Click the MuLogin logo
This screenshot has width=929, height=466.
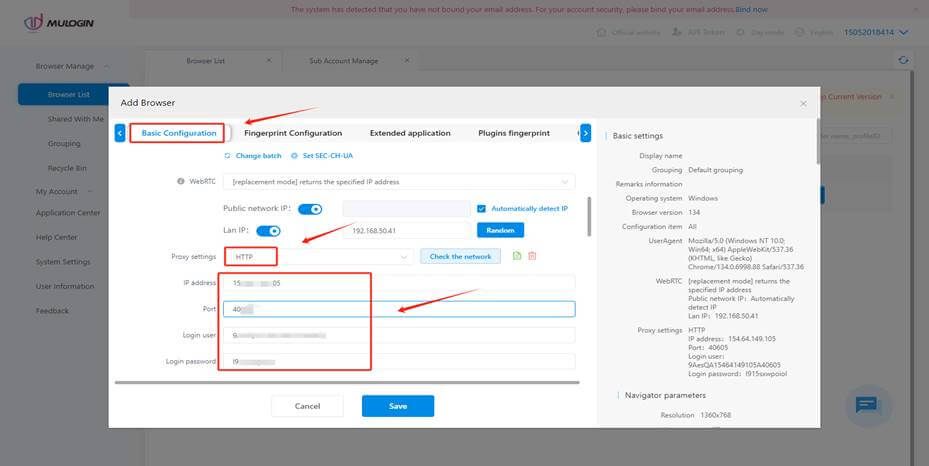click(x=59, y=23)
